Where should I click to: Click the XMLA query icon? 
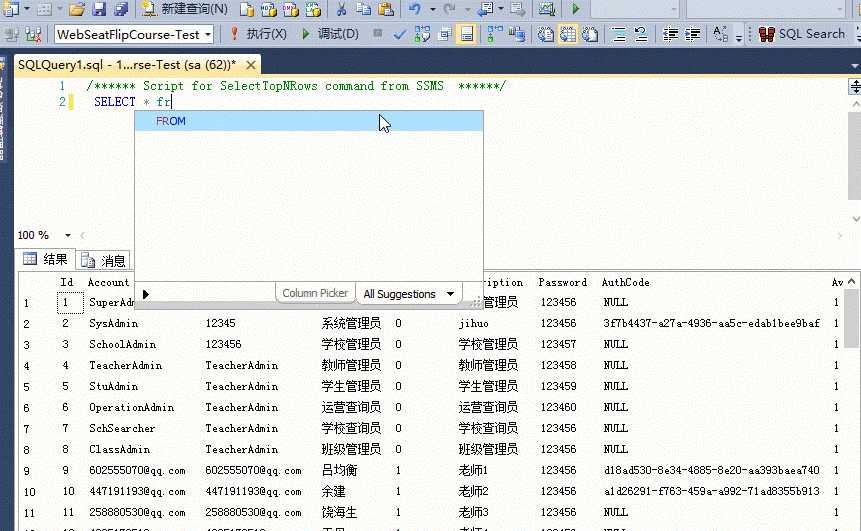[x=312, y=9]
